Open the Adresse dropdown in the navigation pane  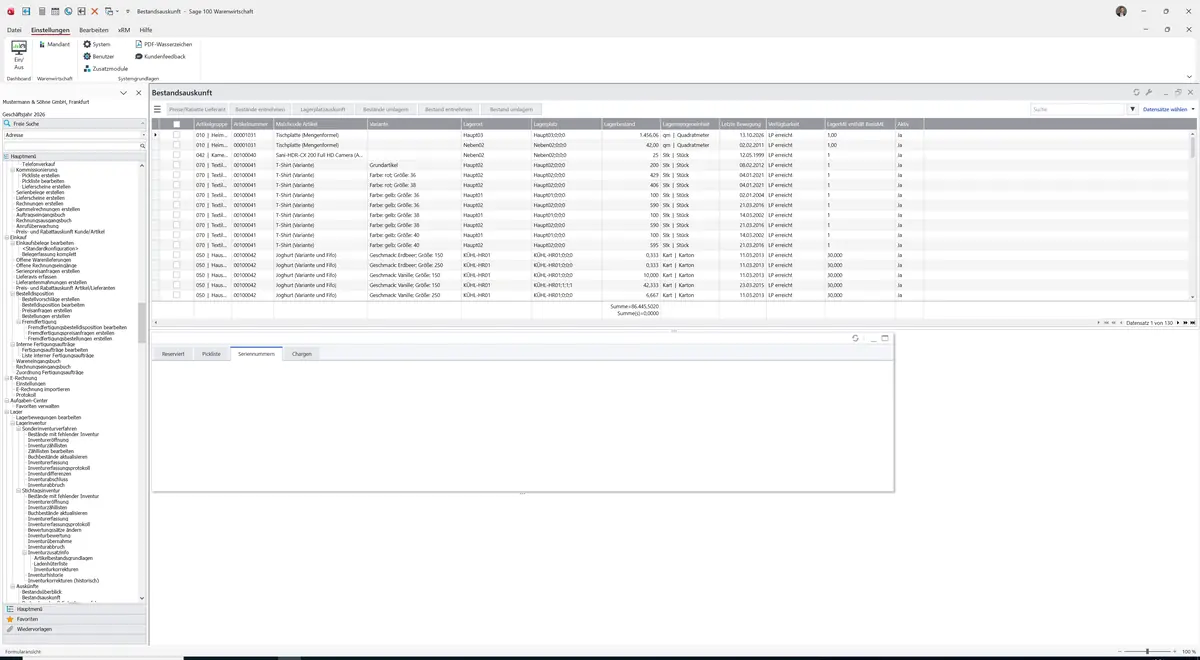[x=143, y=135]
